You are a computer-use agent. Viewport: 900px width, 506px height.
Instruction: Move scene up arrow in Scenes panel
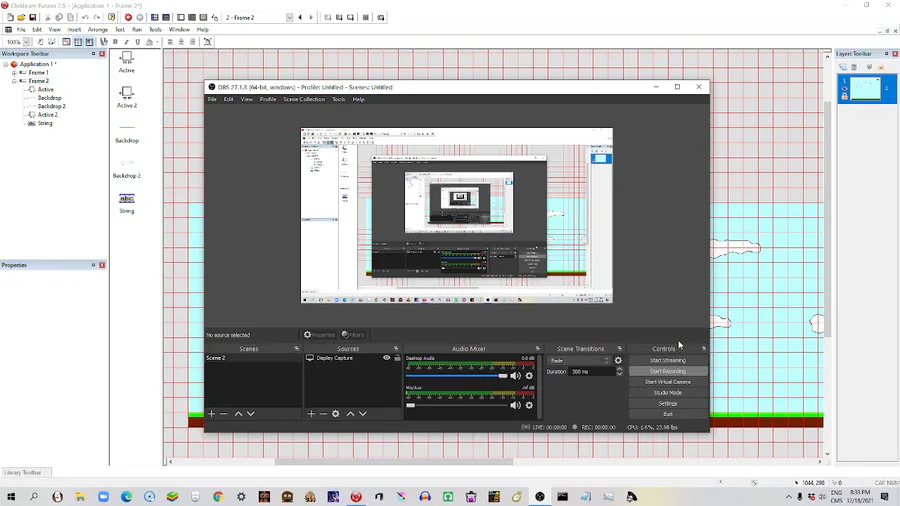(x=238, y=414)
